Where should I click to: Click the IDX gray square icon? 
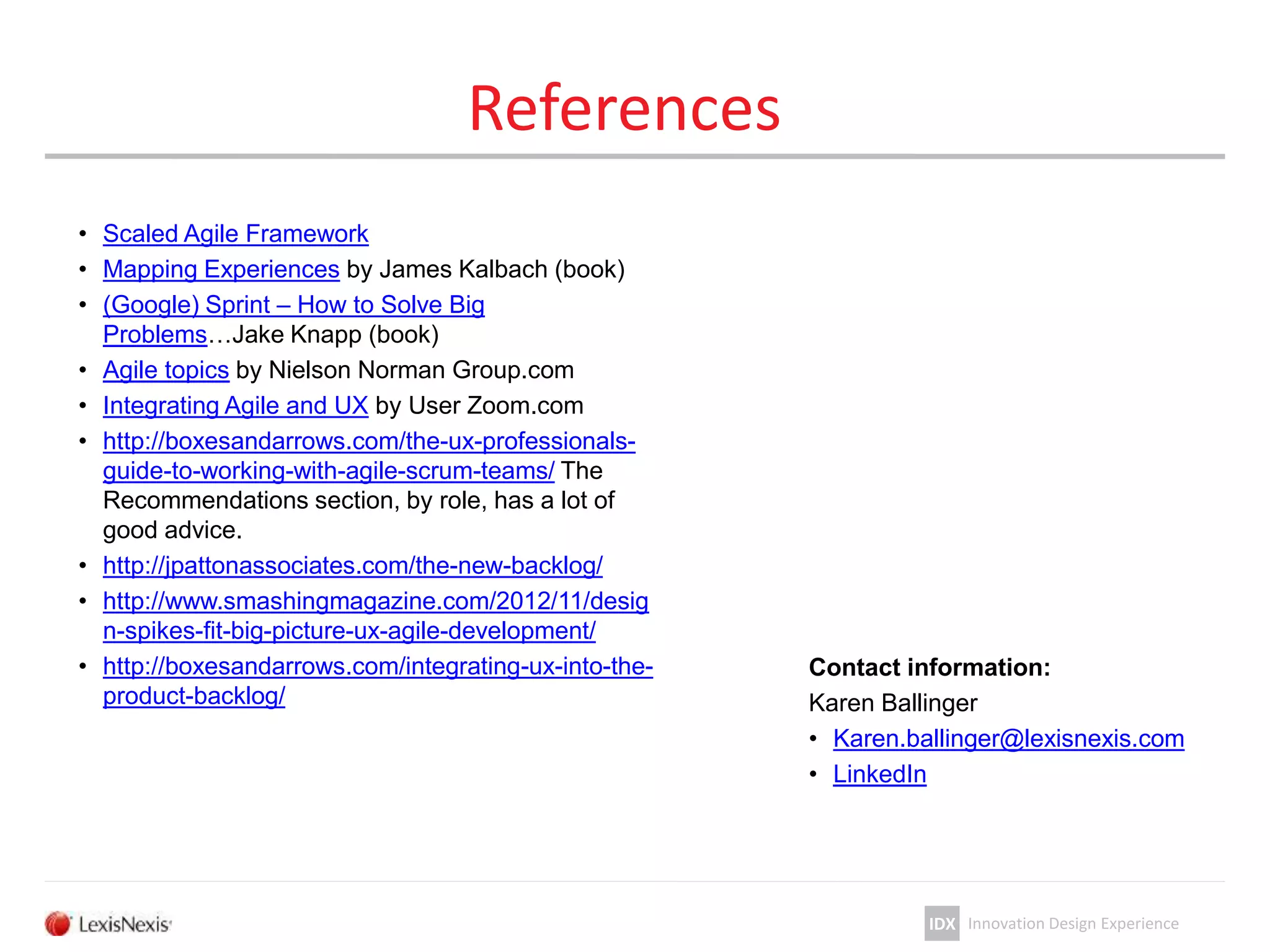click(941, 923)
